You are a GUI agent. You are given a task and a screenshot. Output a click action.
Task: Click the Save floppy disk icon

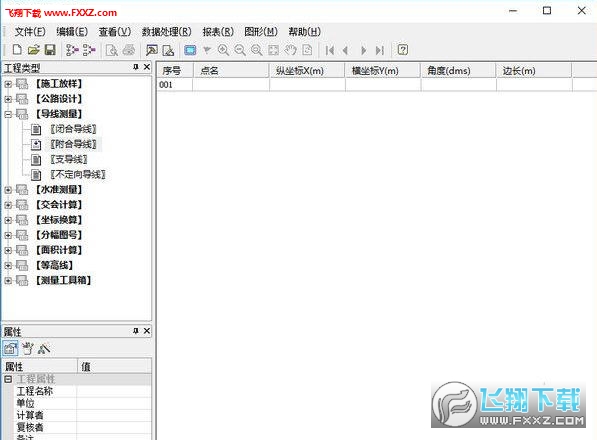[50, 50]
